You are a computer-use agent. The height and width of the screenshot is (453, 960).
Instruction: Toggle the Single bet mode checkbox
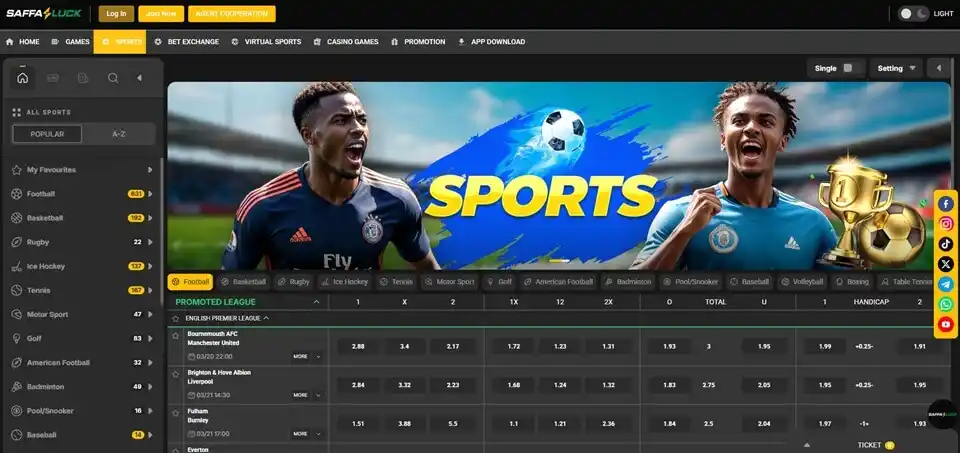848,68
